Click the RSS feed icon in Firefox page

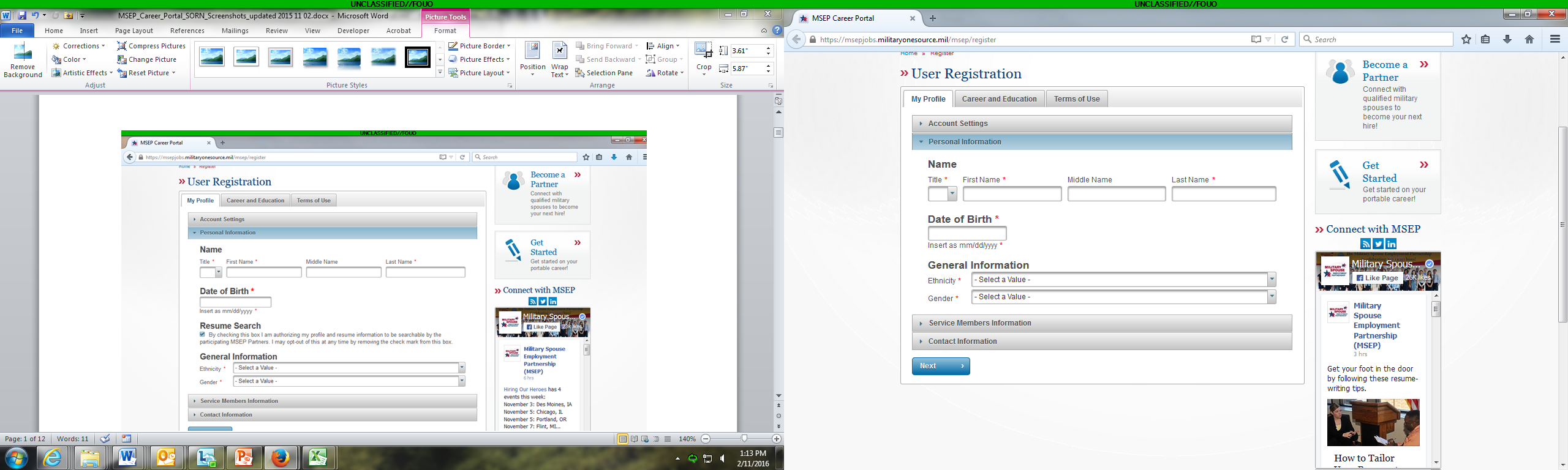point(1365,244)
